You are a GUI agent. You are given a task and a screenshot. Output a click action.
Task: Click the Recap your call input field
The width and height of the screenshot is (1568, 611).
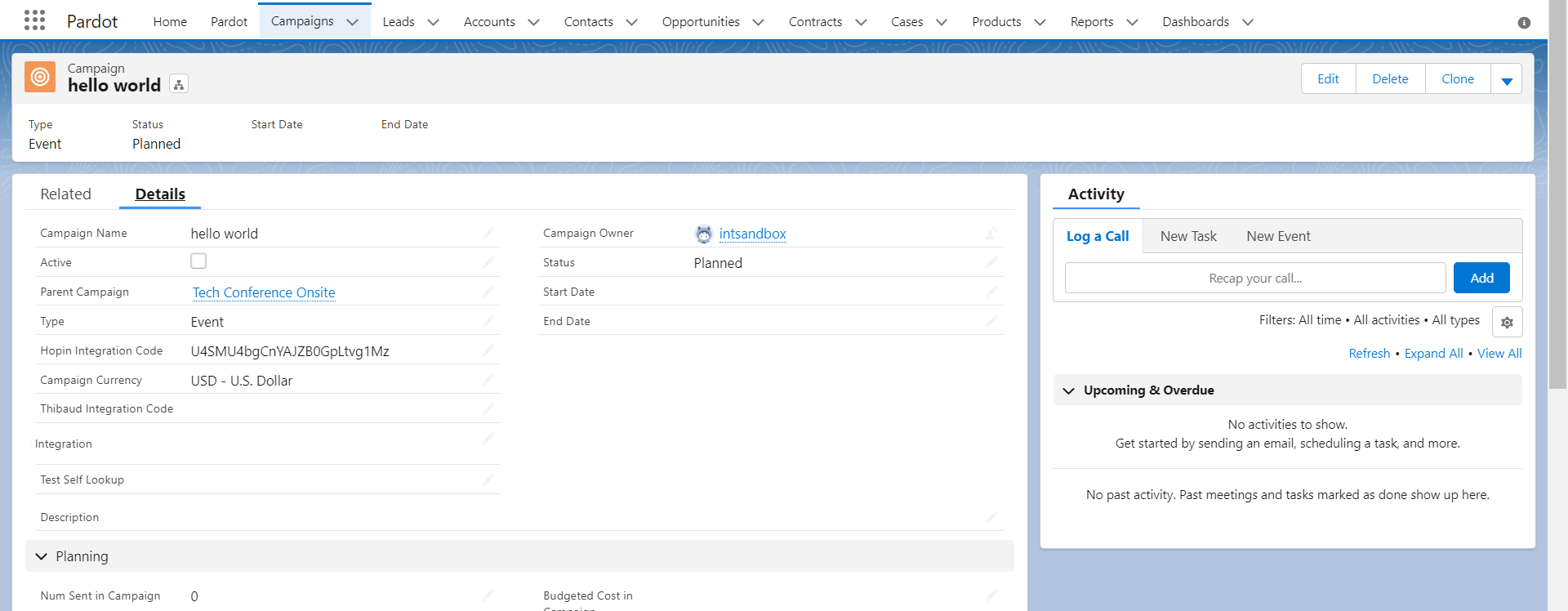(x=1254, y=278)
